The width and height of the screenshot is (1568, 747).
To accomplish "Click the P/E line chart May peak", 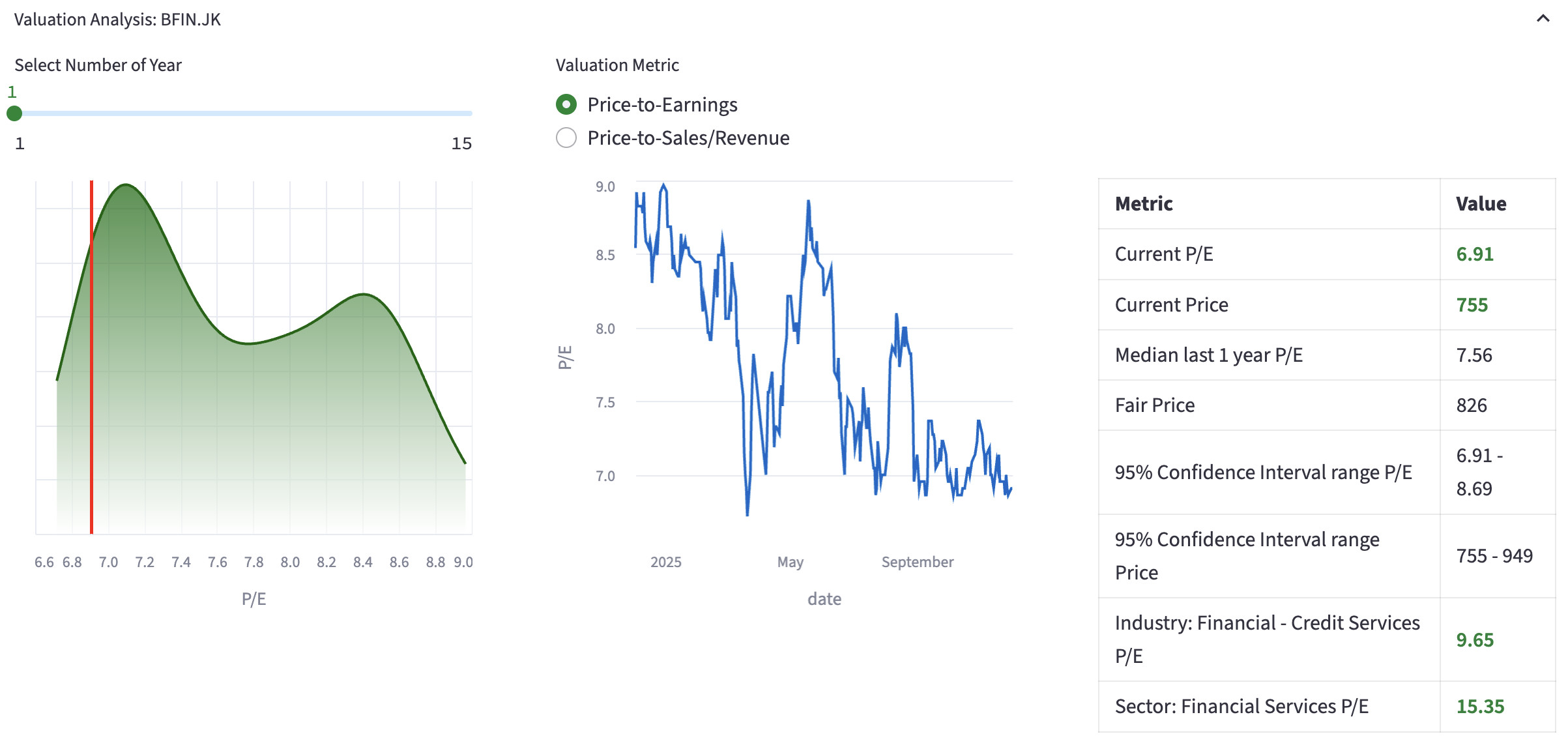I will (x=808, y=202).
